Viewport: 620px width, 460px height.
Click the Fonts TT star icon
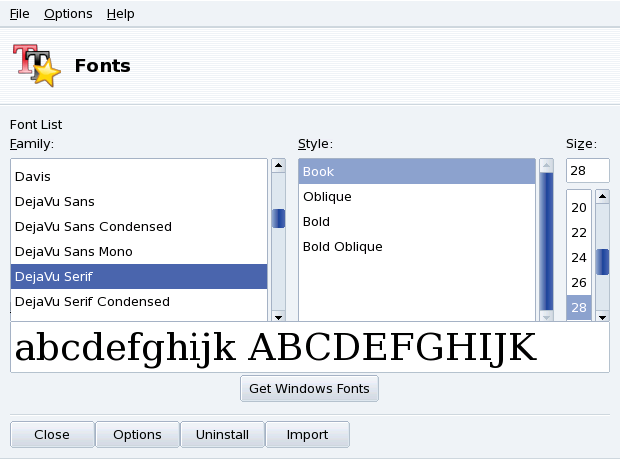pos(37,66)
